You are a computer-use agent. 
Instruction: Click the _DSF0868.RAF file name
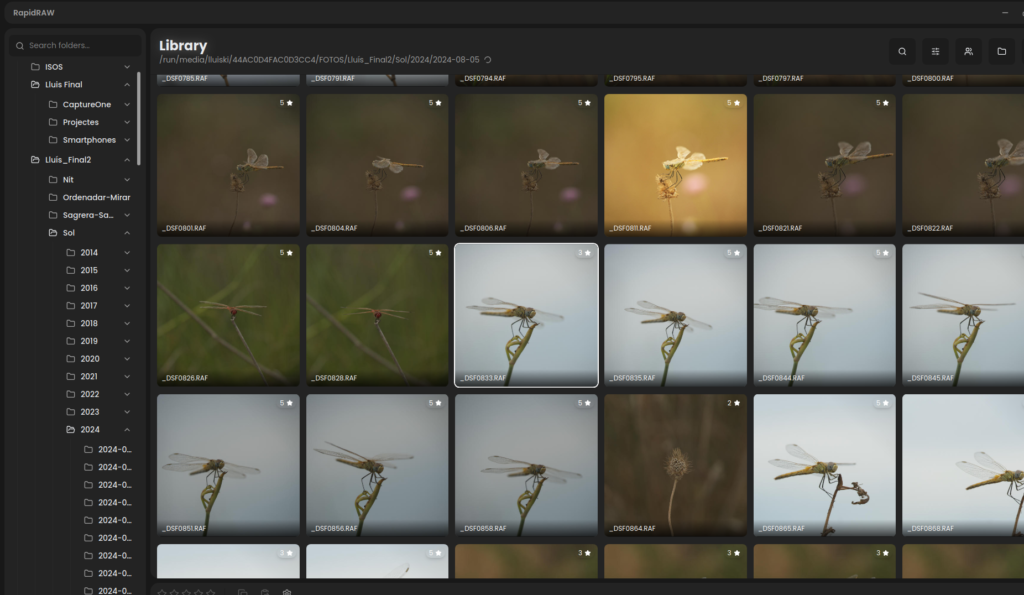click(x=930, y=528)
